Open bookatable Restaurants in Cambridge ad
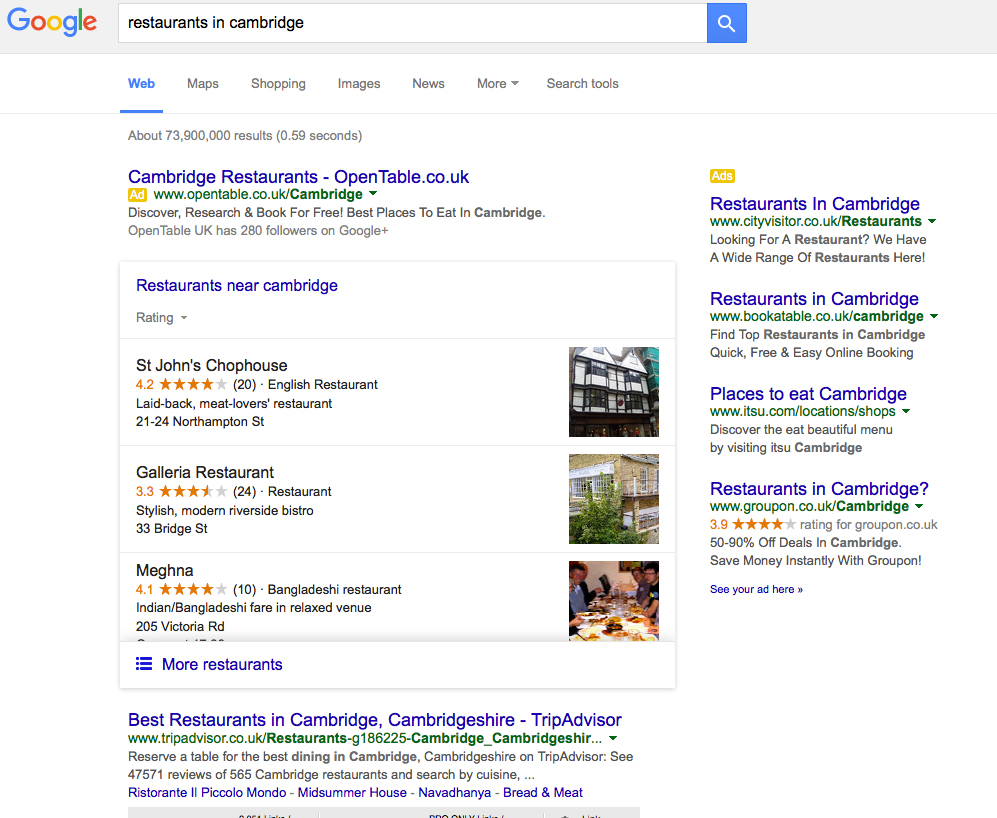The height and width of the screenshot is (818, 997). pyautogui.click(x=814, y=298)
